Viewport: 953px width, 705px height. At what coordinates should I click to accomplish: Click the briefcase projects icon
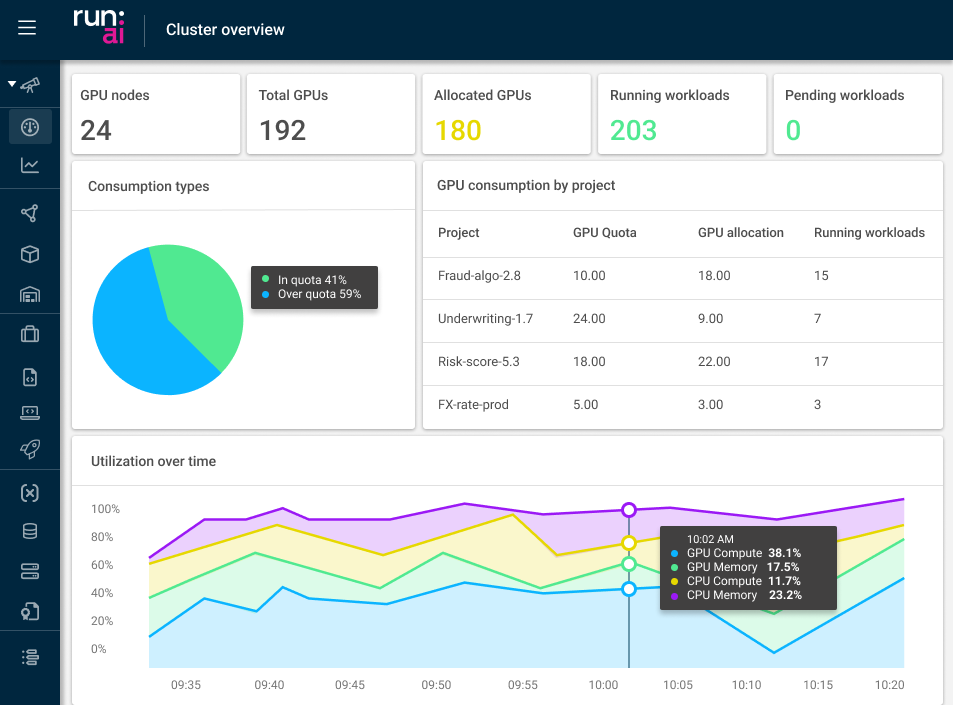click(30, 334)
